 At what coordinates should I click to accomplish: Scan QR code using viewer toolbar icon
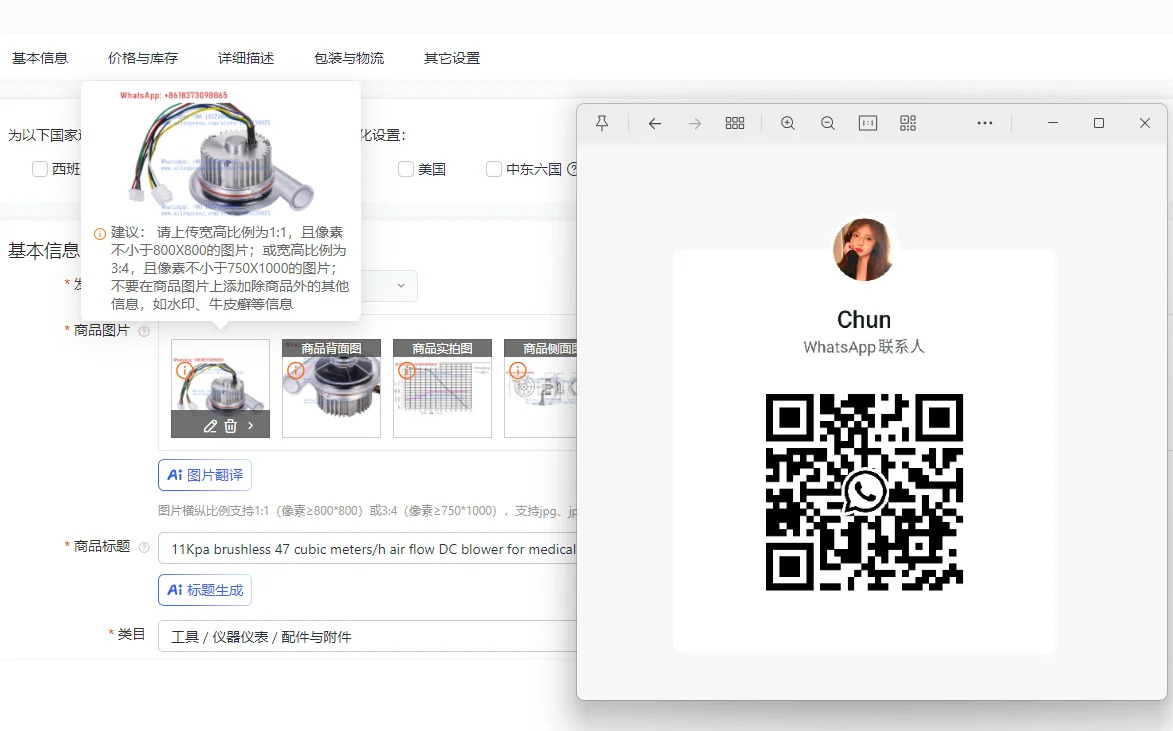point(907,123)
